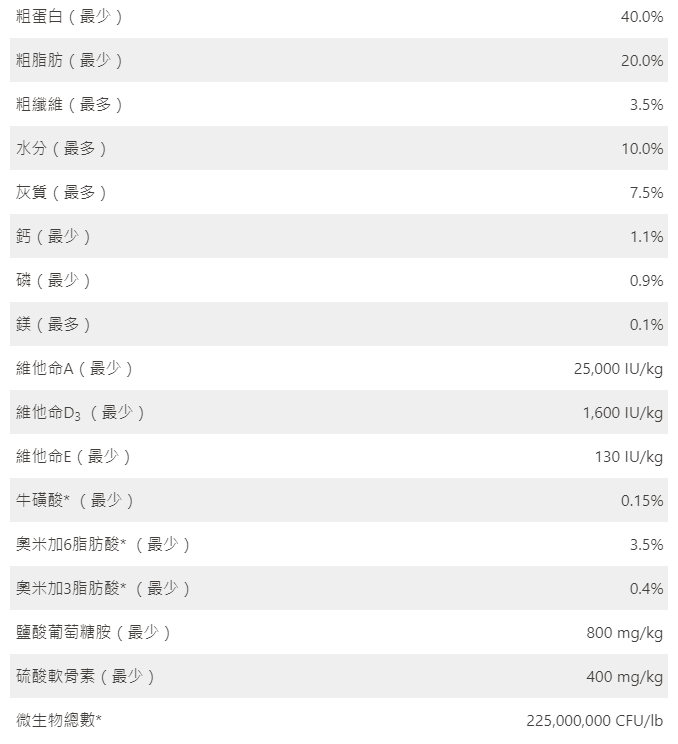Select the 20.0% value
The image size is (678, 744).
(x=641, y=61)
